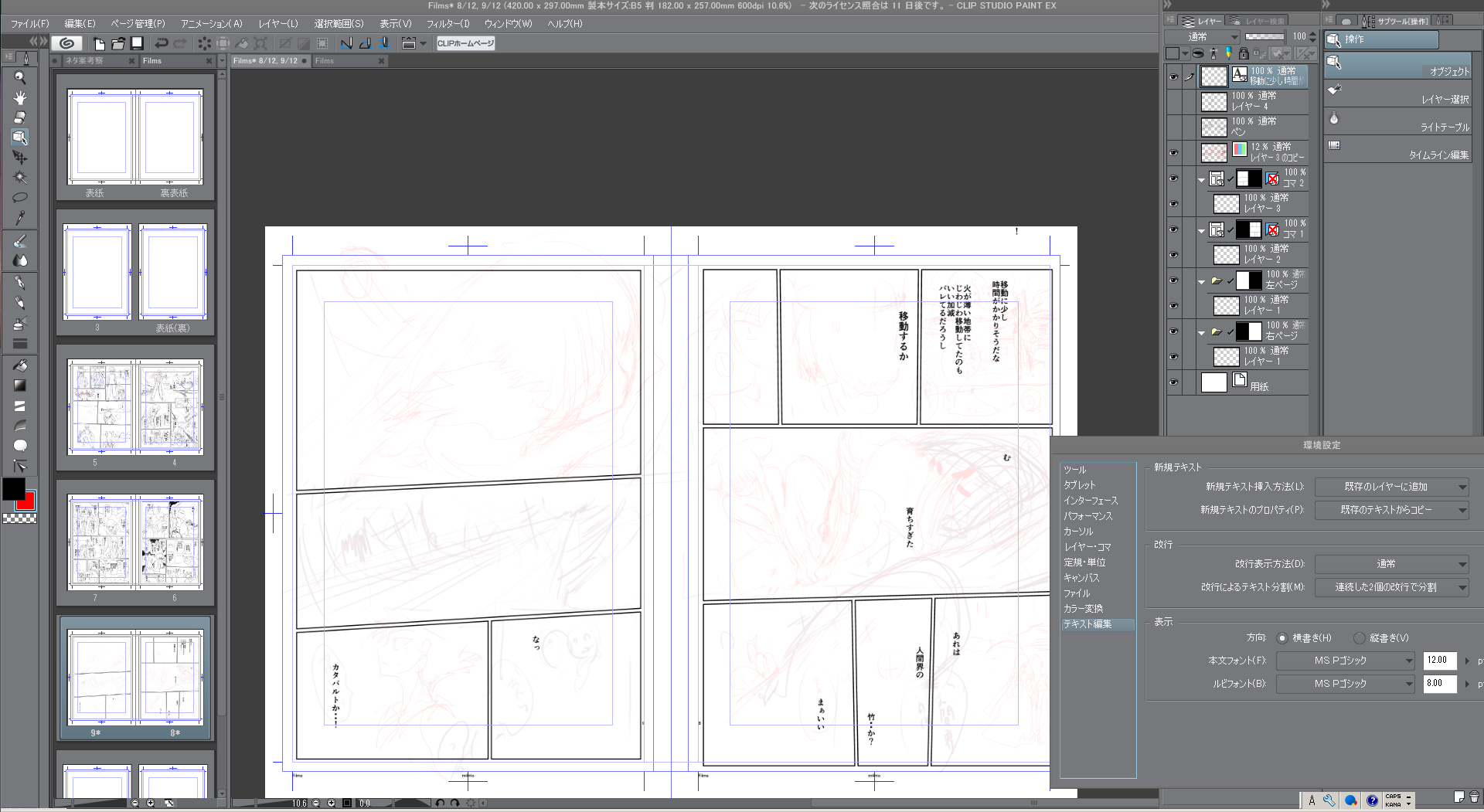
Task: Choose the Lasso selection tool
Action: click(20, 197)
